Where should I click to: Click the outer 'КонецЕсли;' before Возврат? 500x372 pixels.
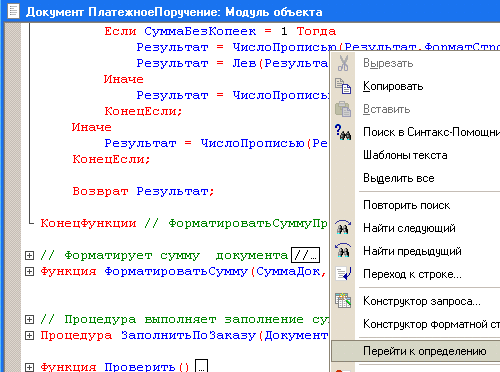pyautogui.click(x=111, y=159)
